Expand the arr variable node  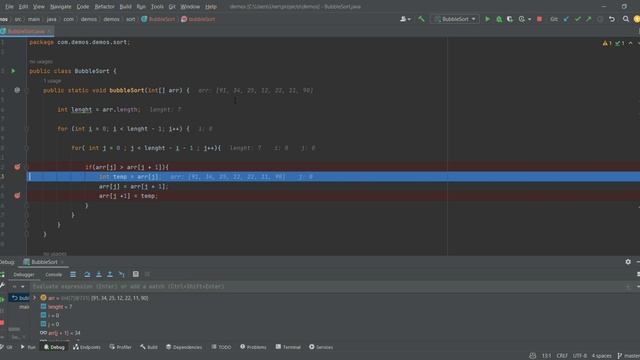click(x=35, y=298)
